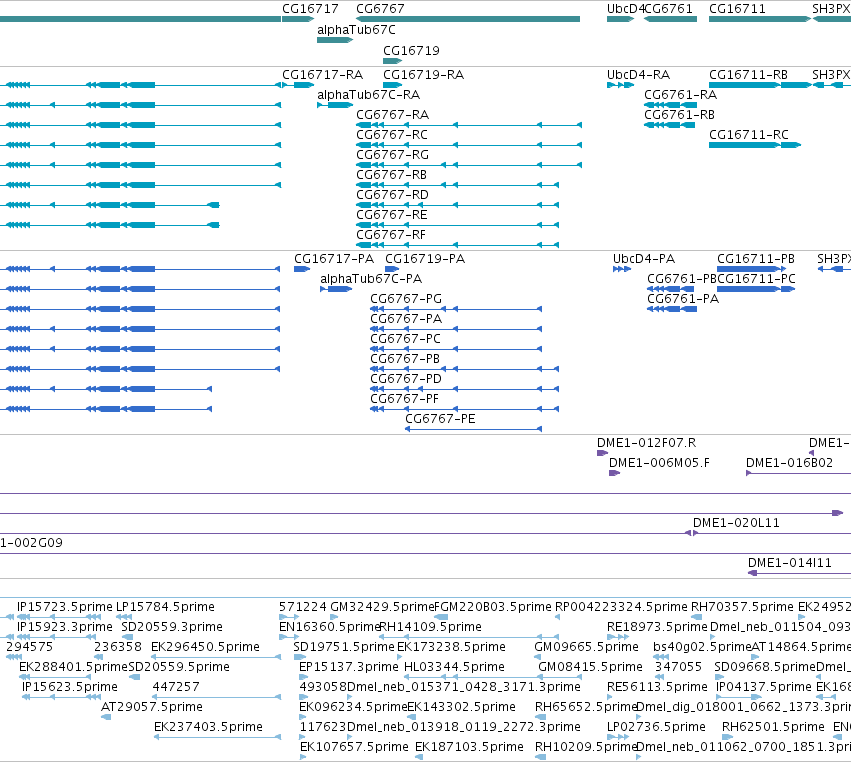Click the alphaTub67C-PA protein label
Viewport: 851px width, 762px height.
coord(371,278)
